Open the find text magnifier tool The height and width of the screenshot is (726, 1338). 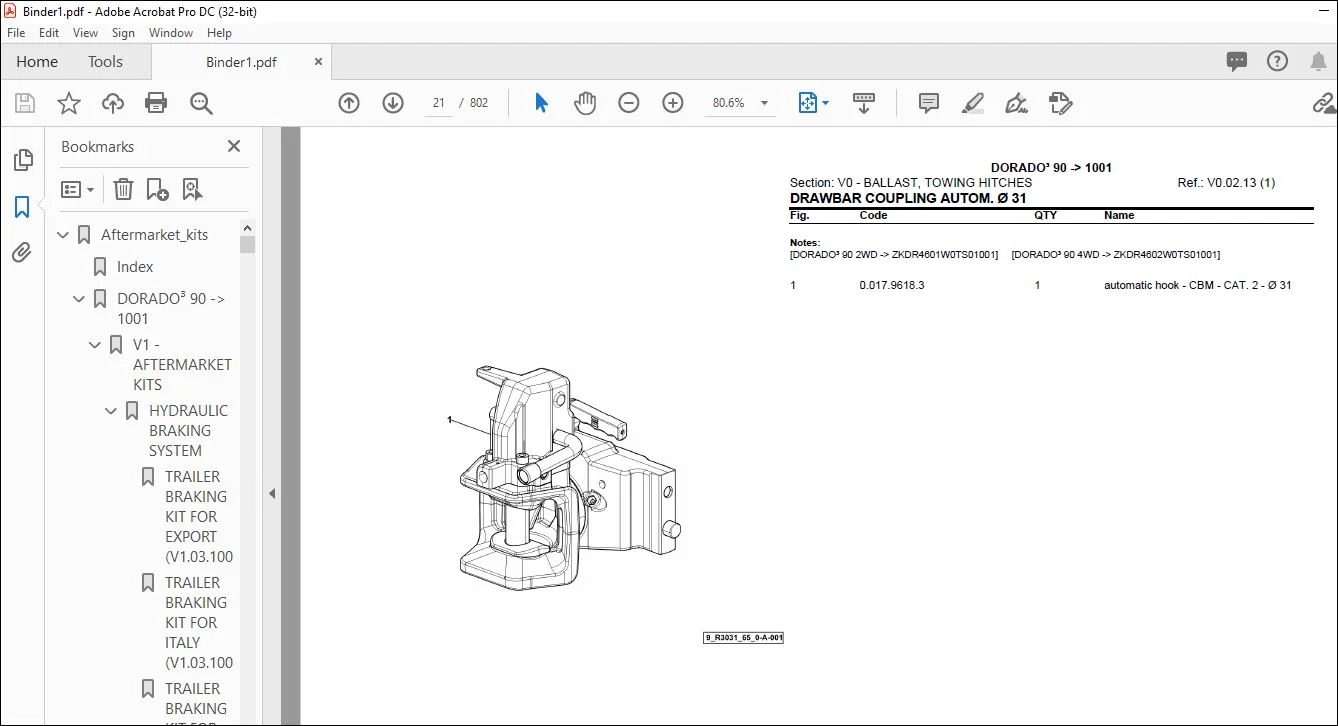coord(201,103)
